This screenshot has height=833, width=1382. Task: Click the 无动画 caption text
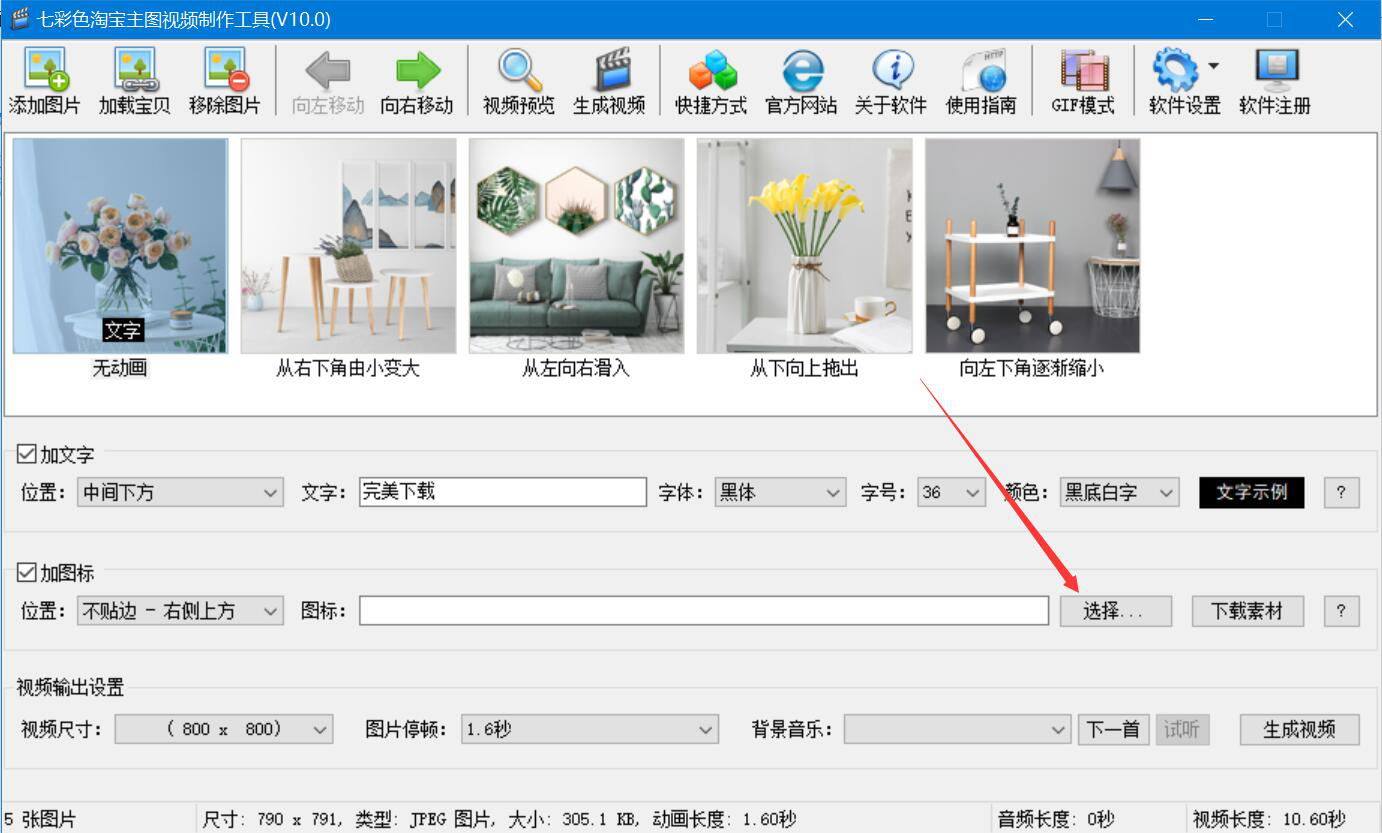click(120, 368)
